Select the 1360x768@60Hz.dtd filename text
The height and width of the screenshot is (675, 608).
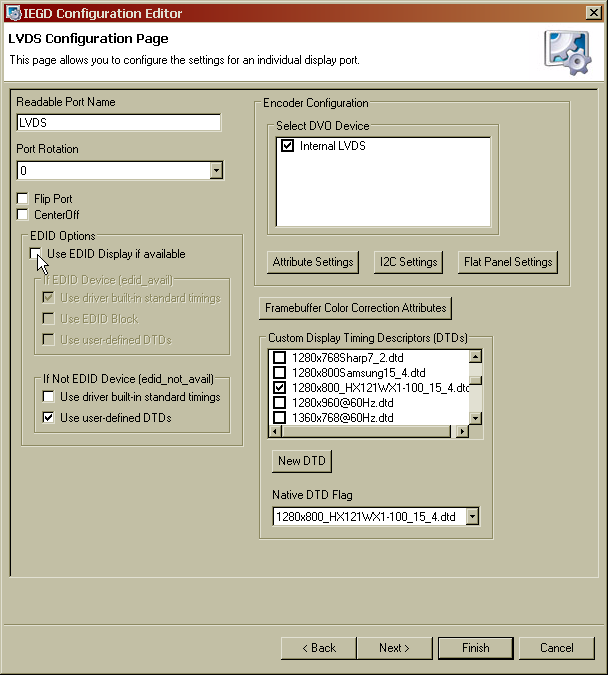tap(343, 418)
